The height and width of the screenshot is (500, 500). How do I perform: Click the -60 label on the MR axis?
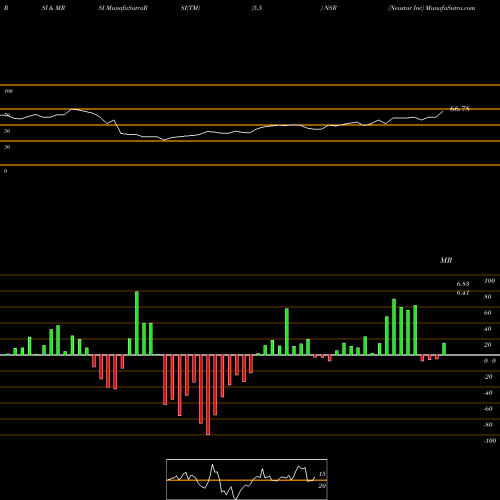pos(488,409)
